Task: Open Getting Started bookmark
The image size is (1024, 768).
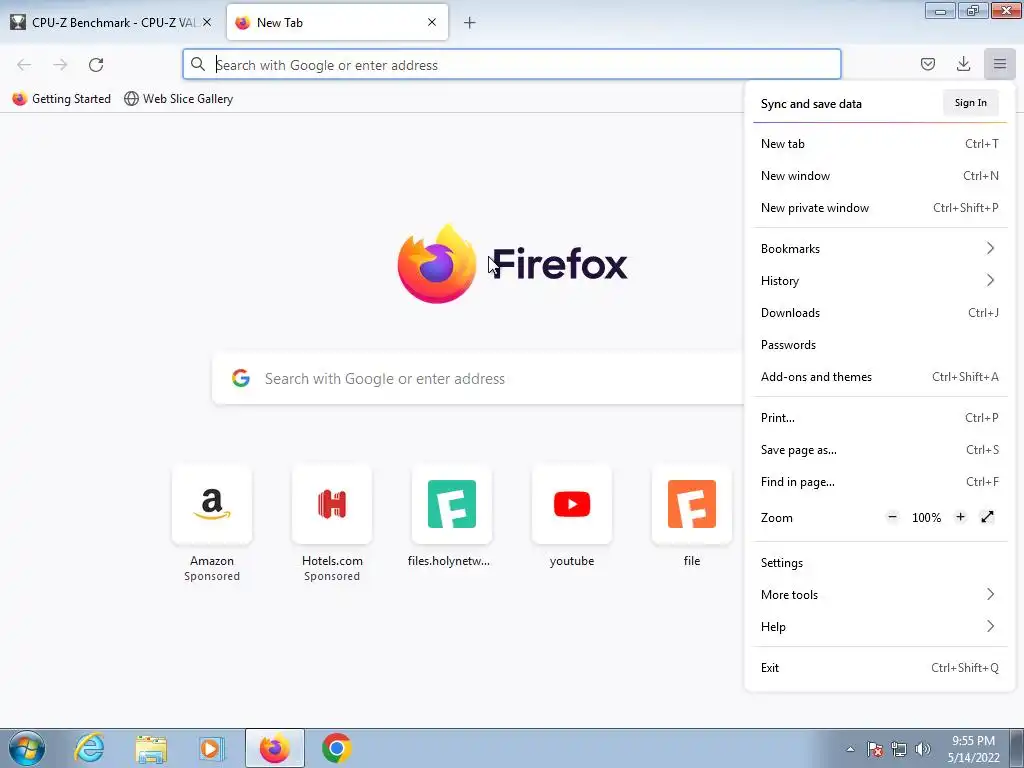Action: pos(62,99)
